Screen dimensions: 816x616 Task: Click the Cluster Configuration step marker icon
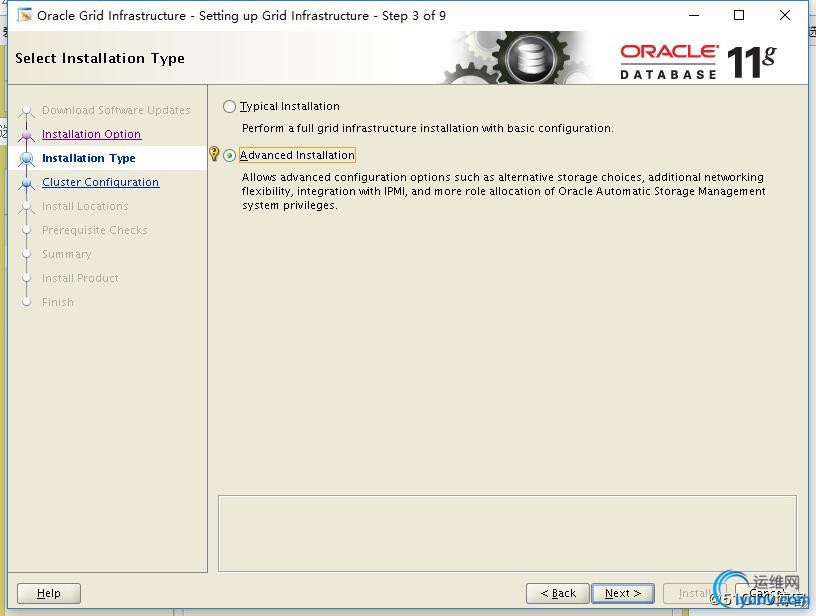pyautogui.click(x=27, y=183)
